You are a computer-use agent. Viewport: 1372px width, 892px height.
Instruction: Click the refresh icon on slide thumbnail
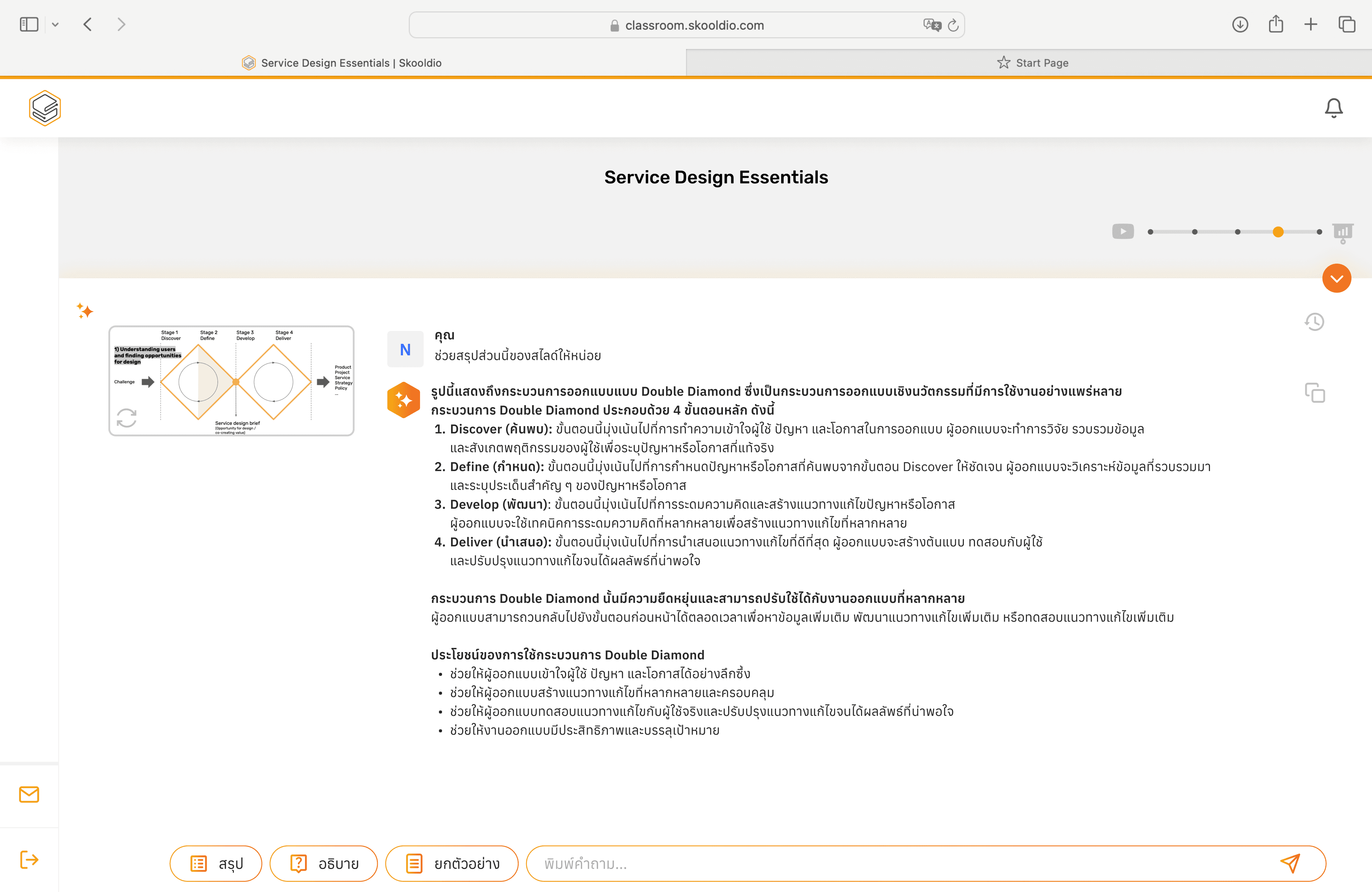127,417
